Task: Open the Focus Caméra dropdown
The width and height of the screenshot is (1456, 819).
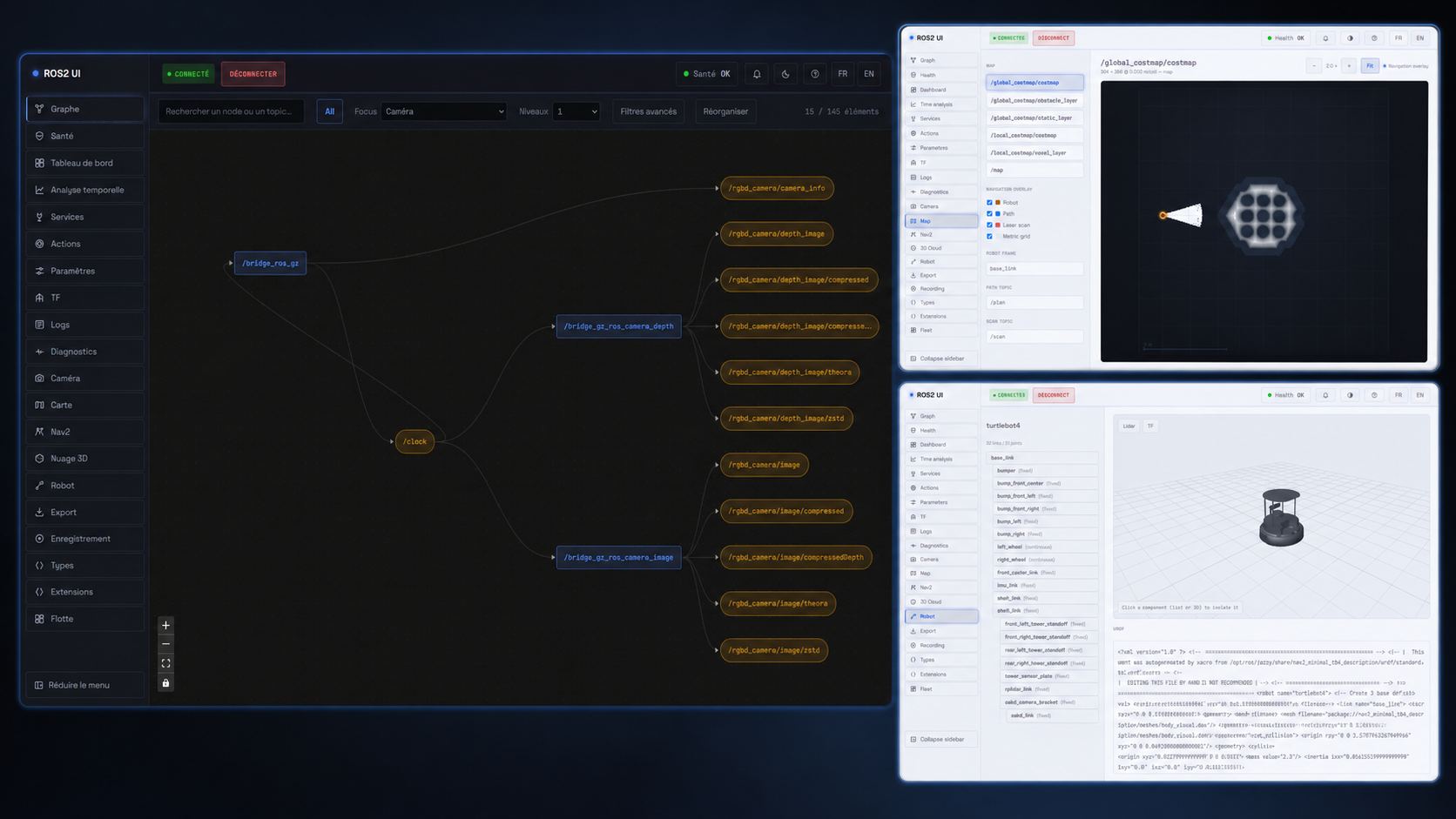Action: click(x=443, y=111)
